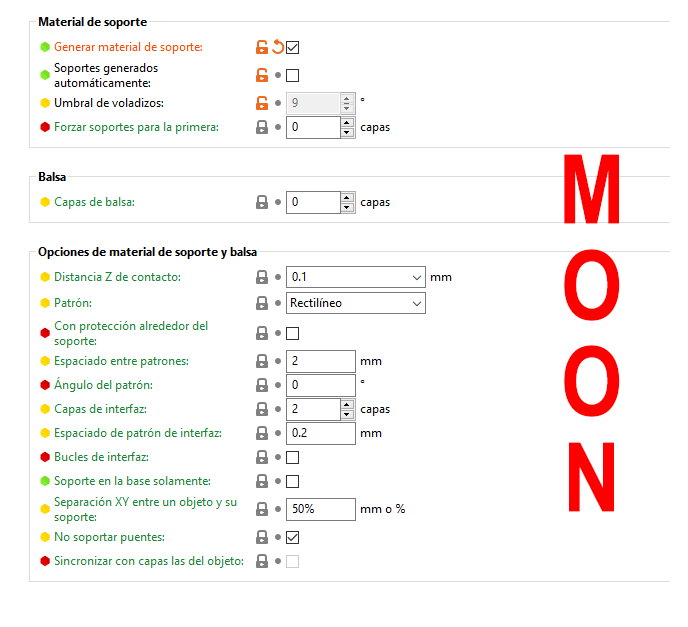Click the lock icon for No soportar puentes

click(262, 537)
